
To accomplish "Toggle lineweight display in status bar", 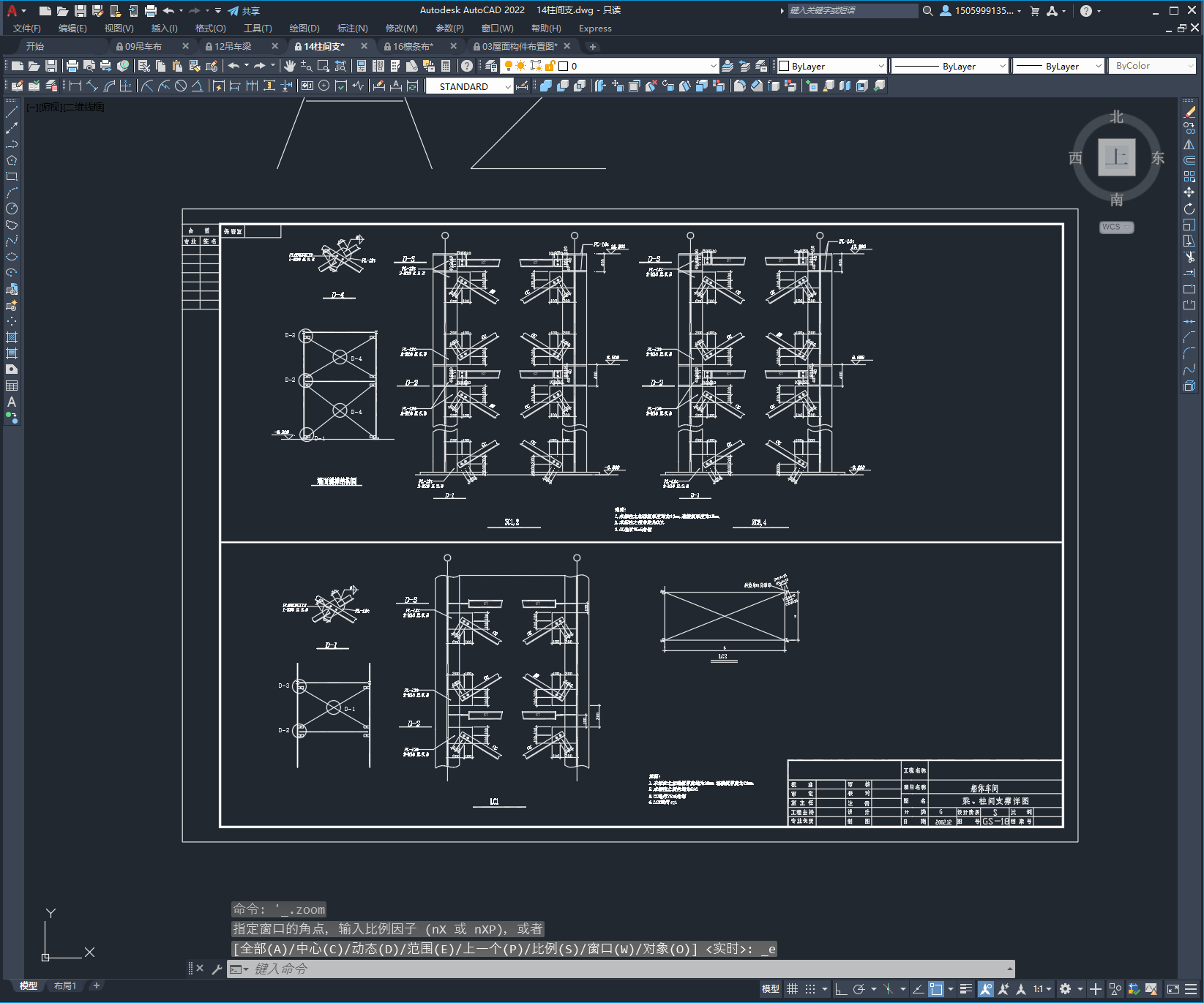I will coord(966,989).
